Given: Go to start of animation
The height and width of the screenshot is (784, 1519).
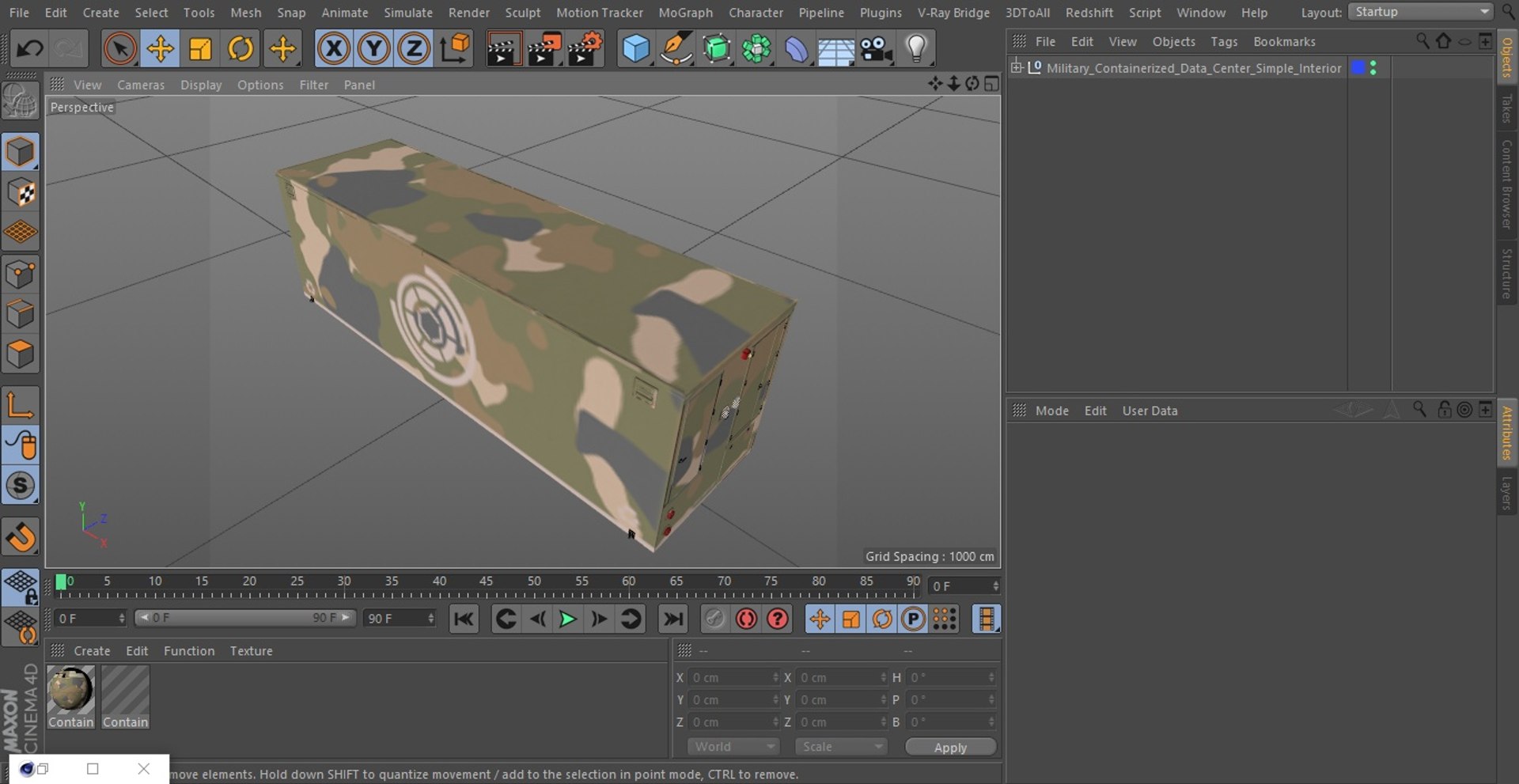Looking at the screenshot, I should coord(464,619).
